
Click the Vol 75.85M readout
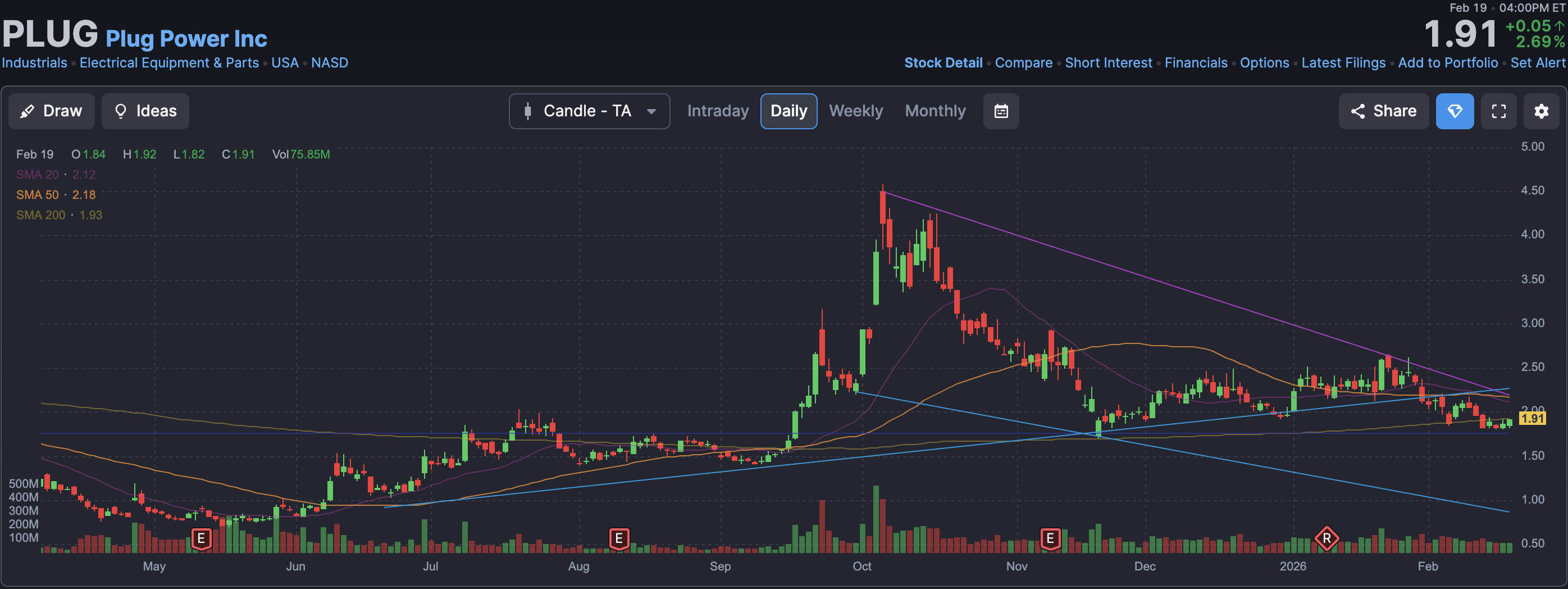tap(300, 155)
